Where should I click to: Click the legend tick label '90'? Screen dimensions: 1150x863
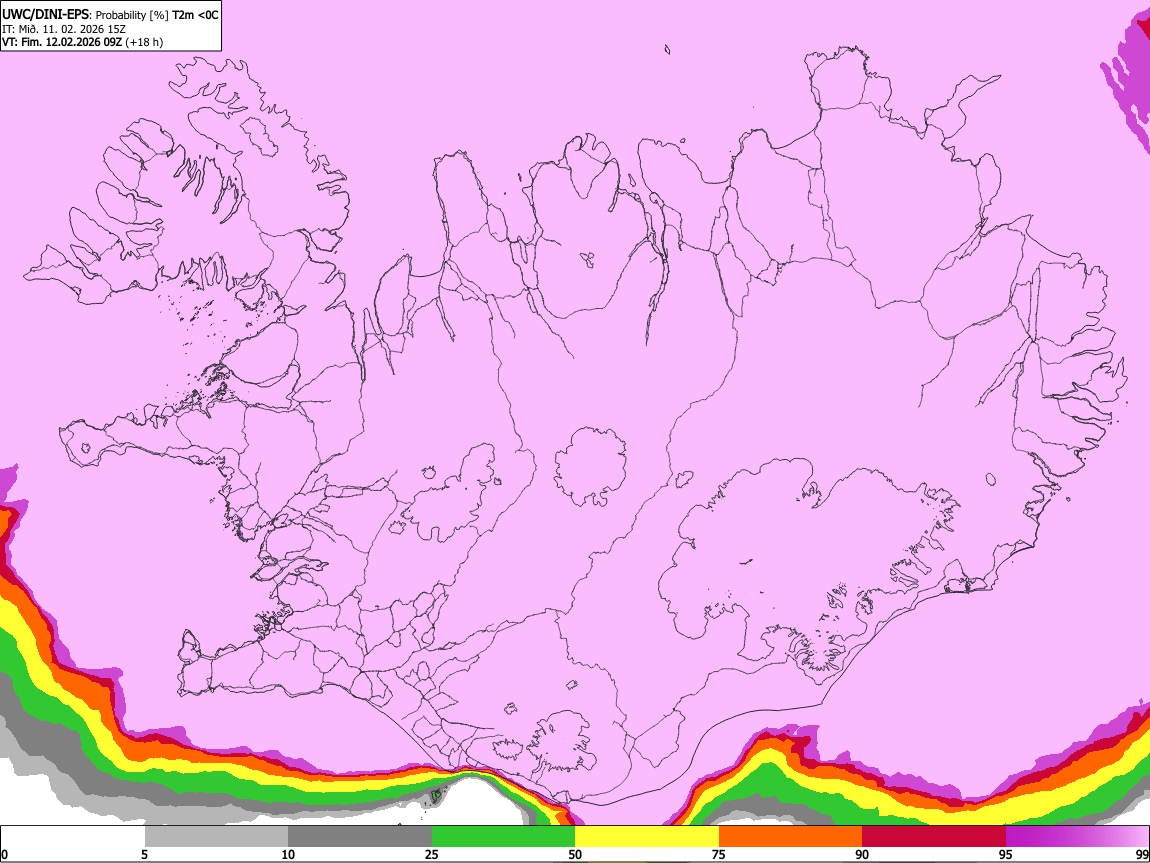pyautogui.click(x=862, y=854)
